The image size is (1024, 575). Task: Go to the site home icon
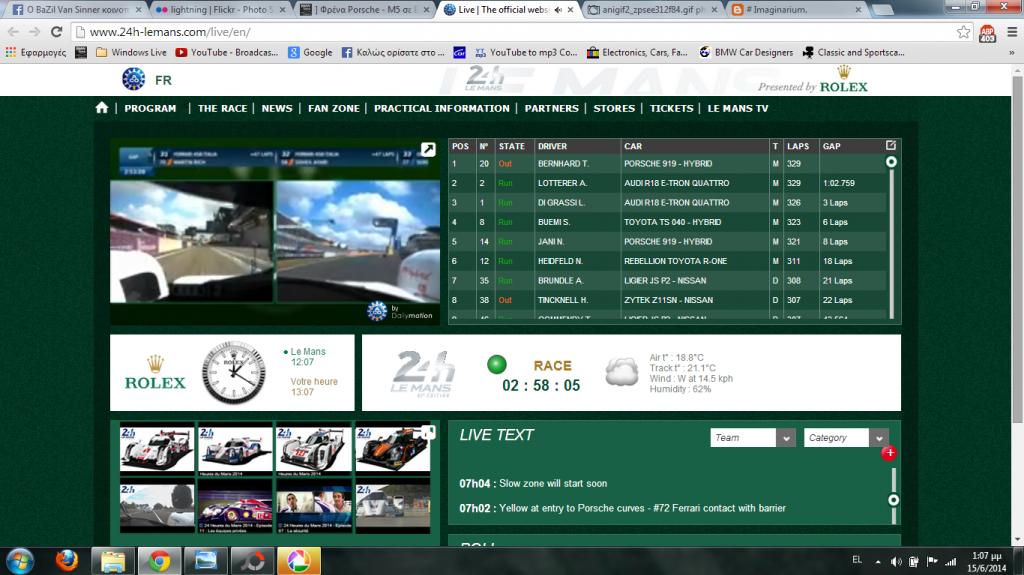102,108
